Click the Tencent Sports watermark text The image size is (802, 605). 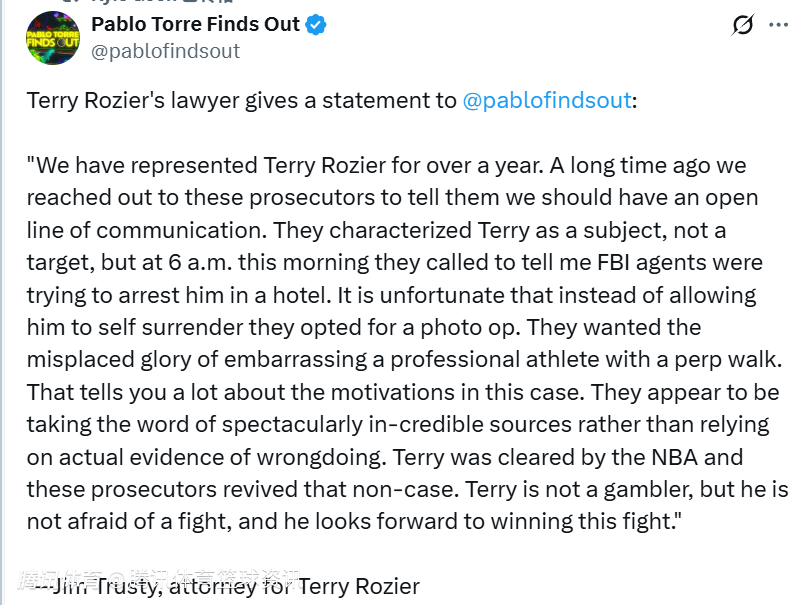point(160,578)
